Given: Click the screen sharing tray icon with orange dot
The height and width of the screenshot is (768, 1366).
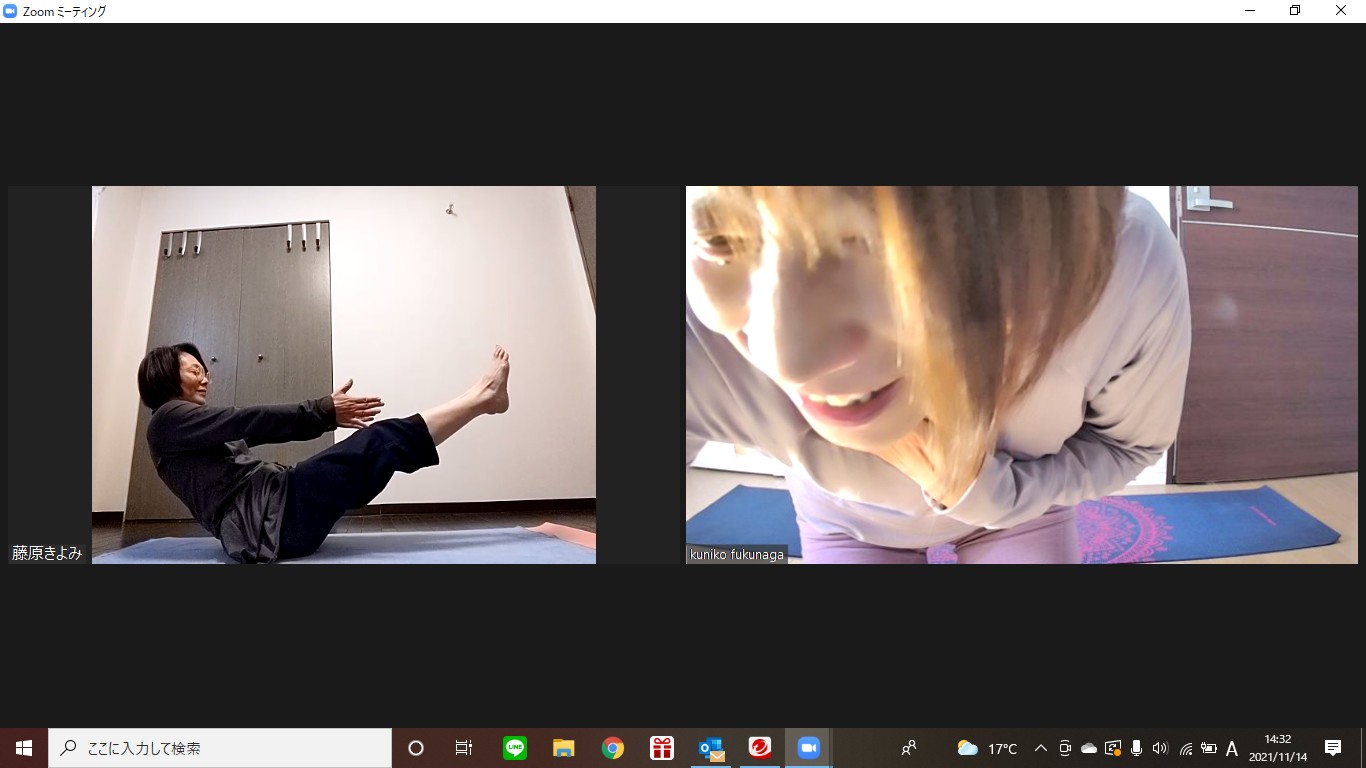Looking at the screenshot, I should (x=1113, y=748).
